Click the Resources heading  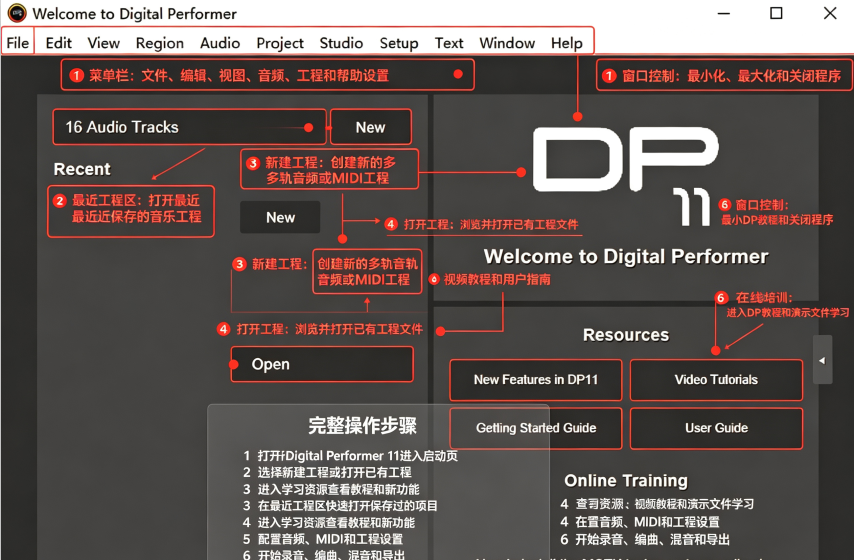point(626,334)
